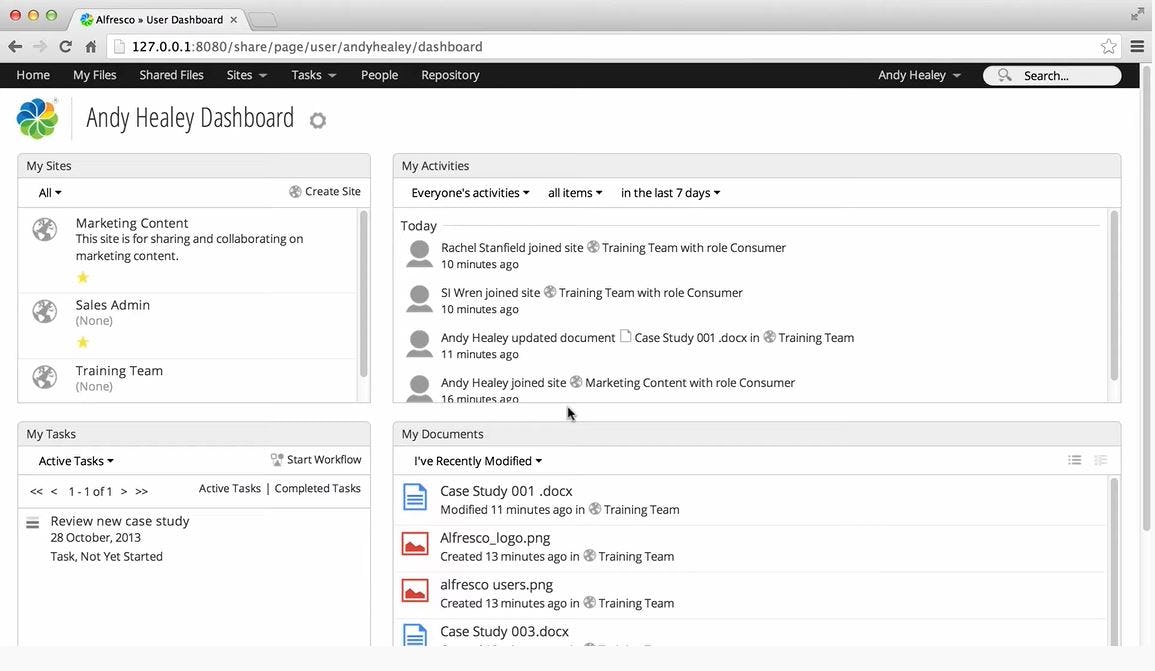Viewport: 1155px width, 671px height.
Task: Open Case Study 001 .docx in My Documents
Action: [x=506, y=491]
